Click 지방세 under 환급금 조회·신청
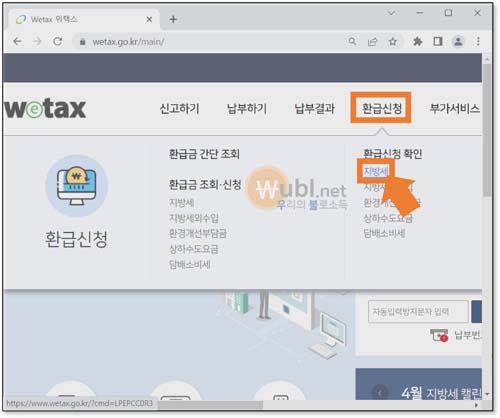Image resolution: width=500 pixels, height=418 pixels. (181, 202)
